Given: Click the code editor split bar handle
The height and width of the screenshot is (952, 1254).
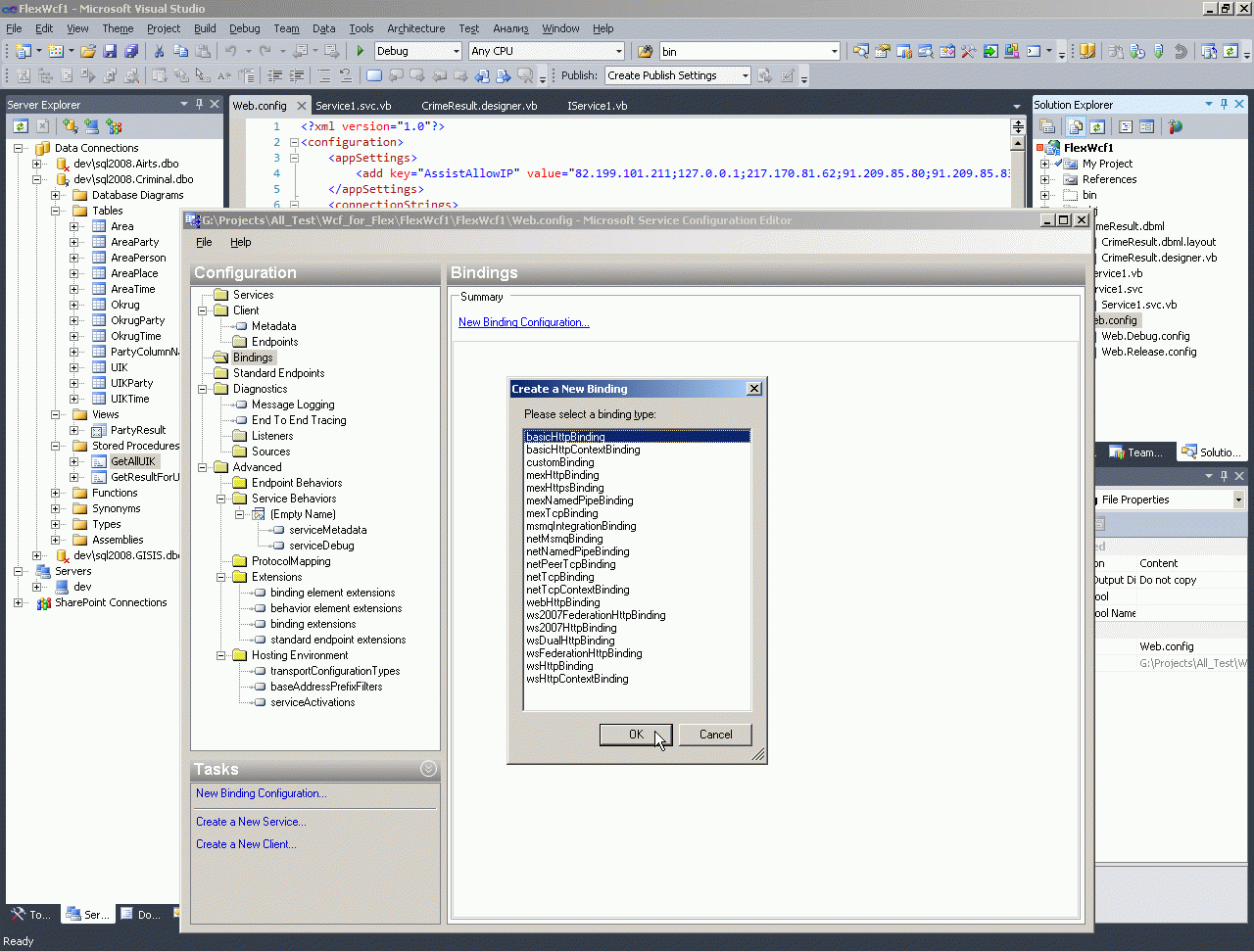Looking at the screenshot, I should [x=1018, y=126].
